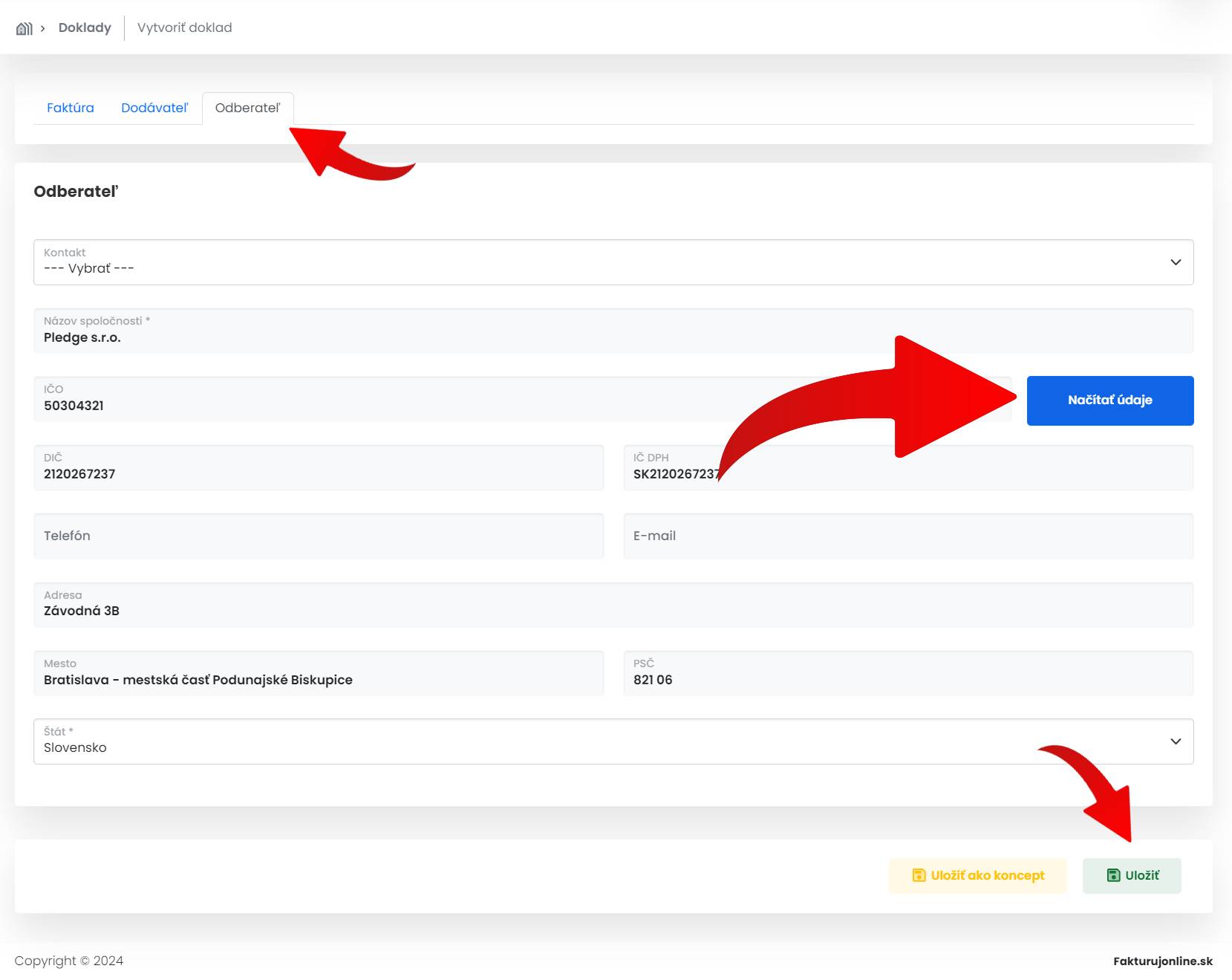Switch to the Faktúra tab
Screen dimensions: 1232x980
click(71, 108)
